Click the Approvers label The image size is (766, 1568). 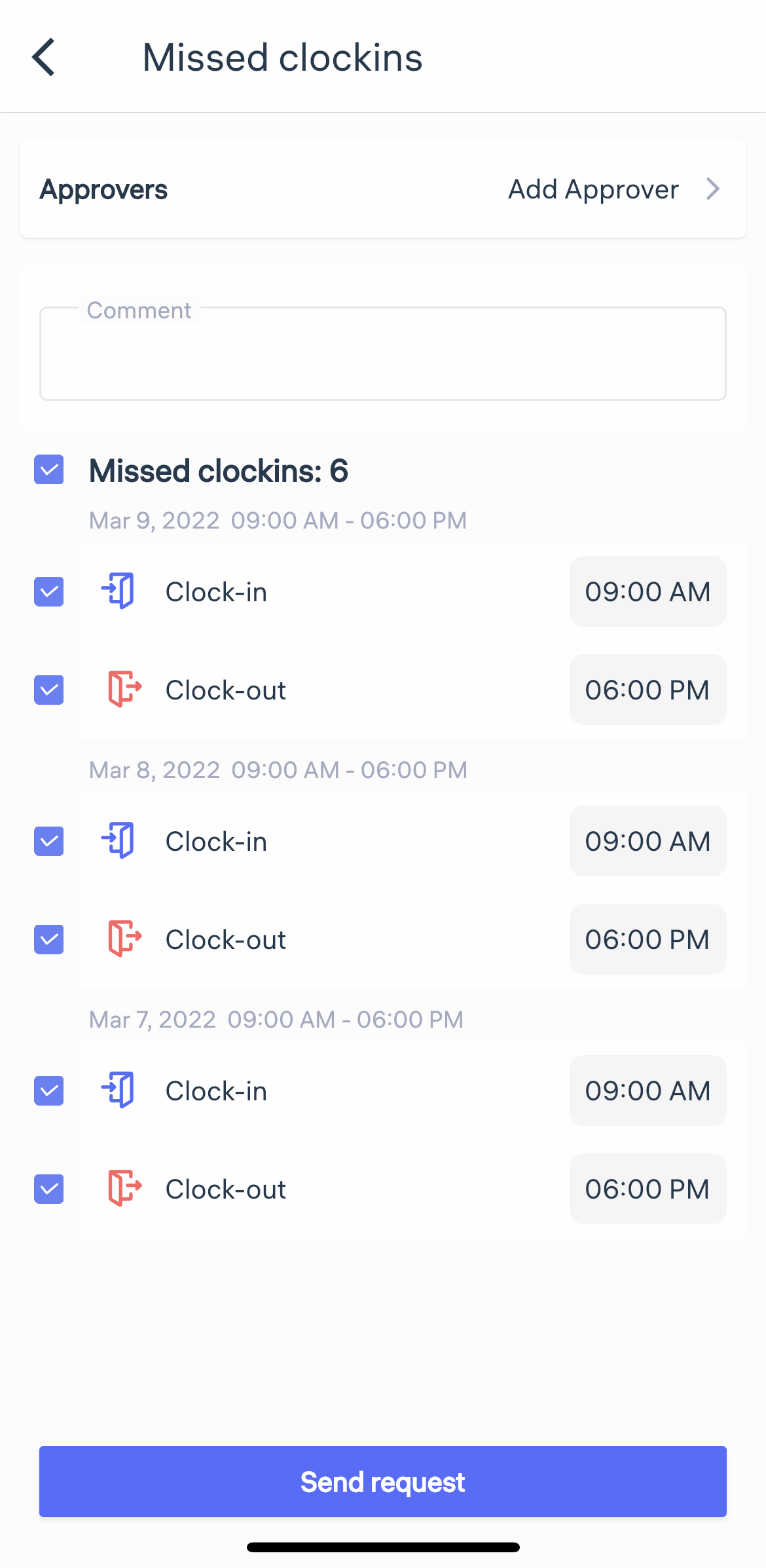(103, 189)
